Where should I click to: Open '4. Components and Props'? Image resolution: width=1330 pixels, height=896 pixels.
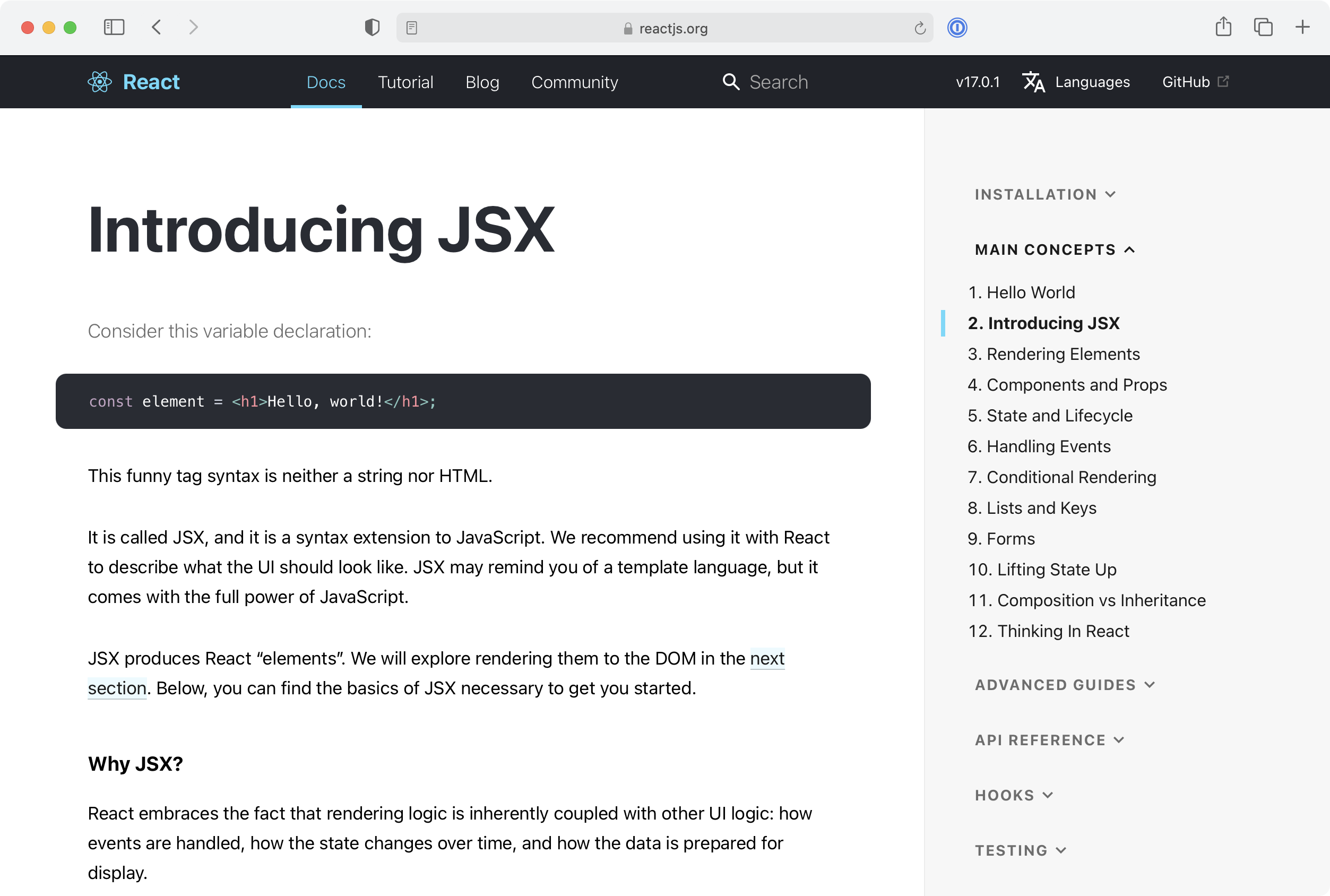[1067, 385]
